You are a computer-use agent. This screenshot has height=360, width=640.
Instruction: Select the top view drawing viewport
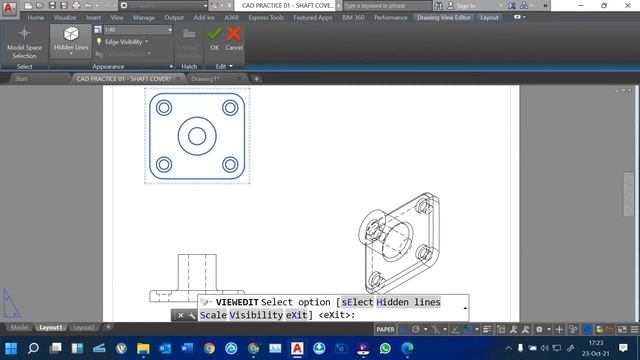tap(197, 136)
